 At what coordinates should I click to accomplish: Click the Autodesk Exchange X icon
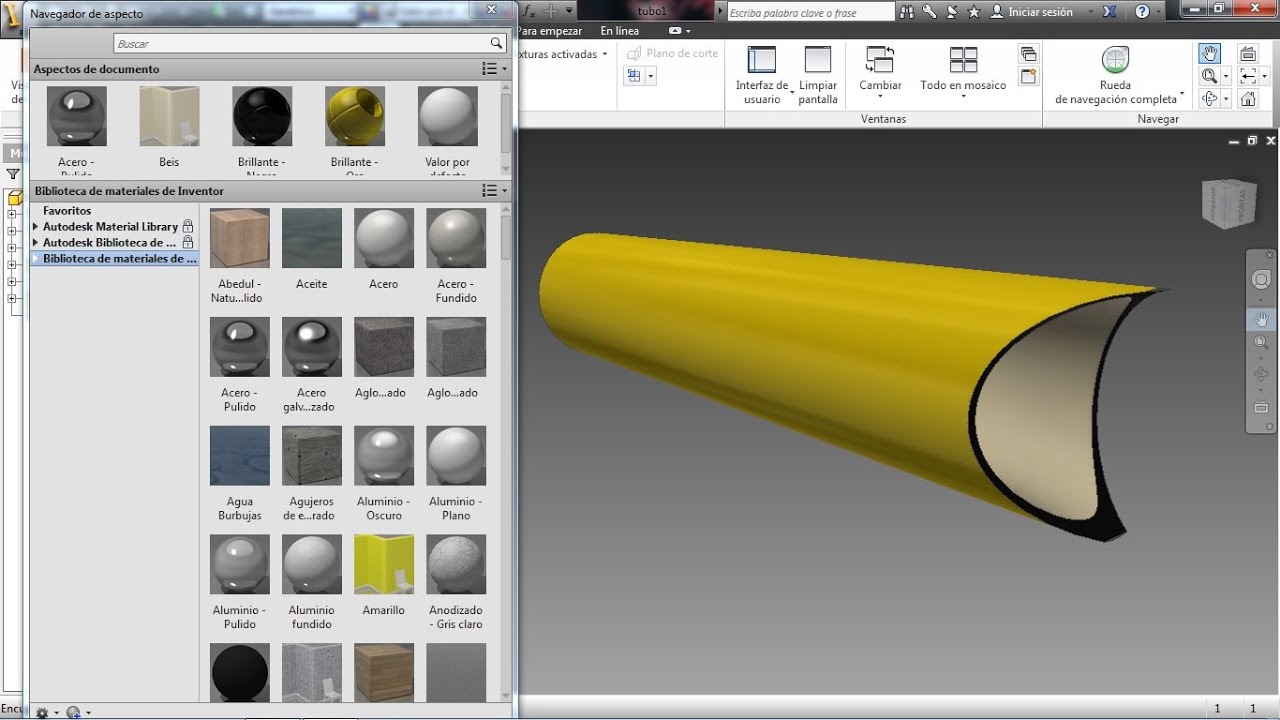(x=1109, y=12)
